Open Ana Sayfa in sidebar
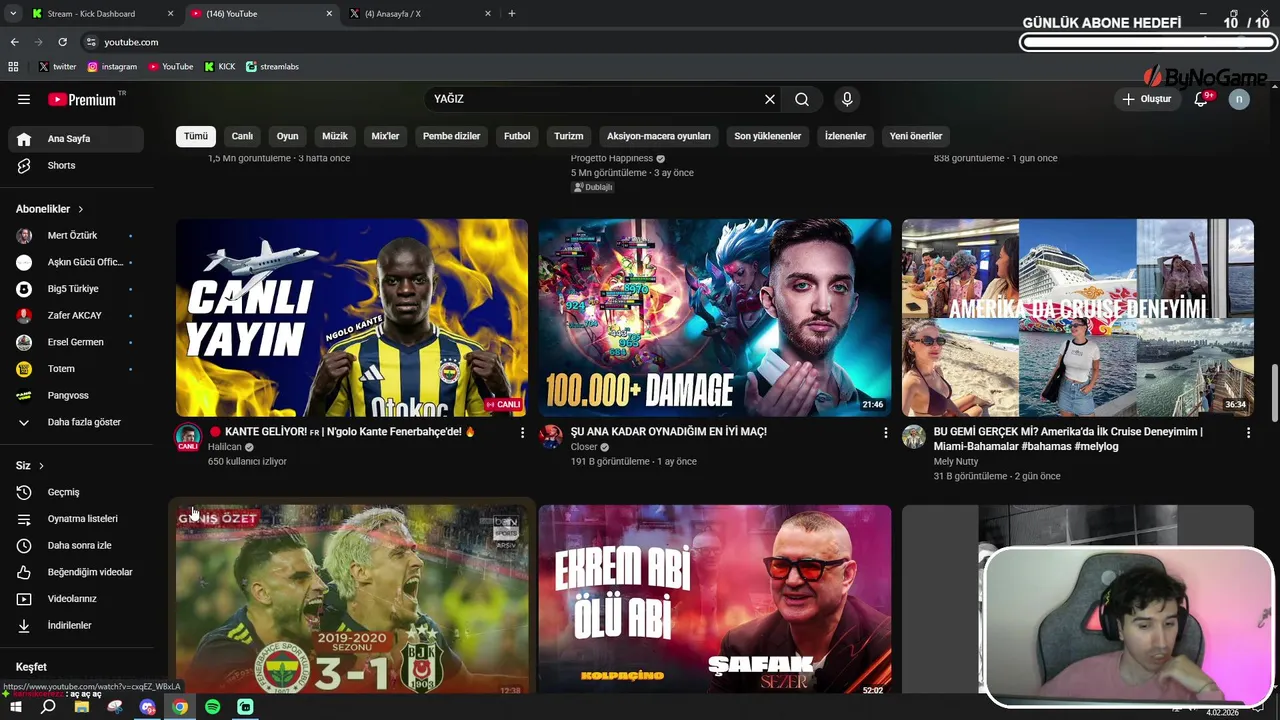 pos(76,139)
